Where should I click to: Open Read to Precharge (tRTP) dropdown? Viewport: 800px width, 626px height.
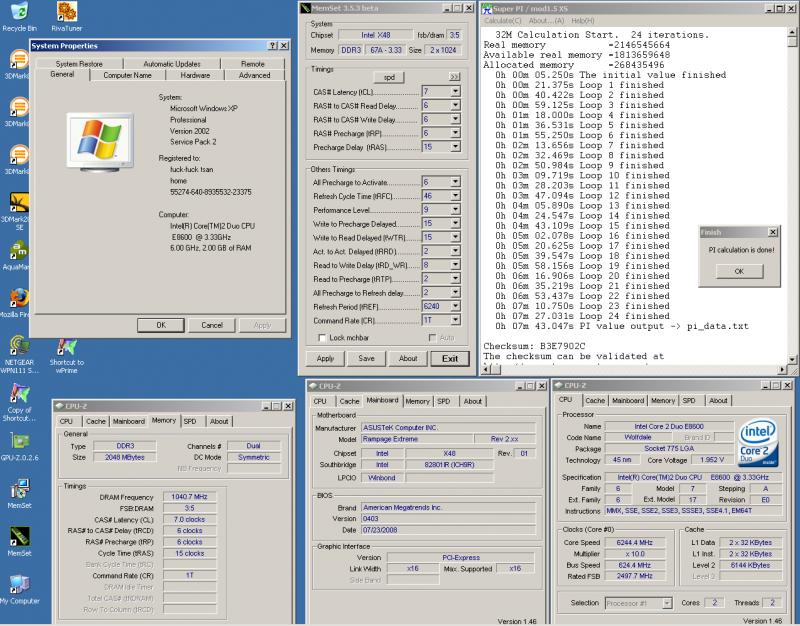(455, 278)
